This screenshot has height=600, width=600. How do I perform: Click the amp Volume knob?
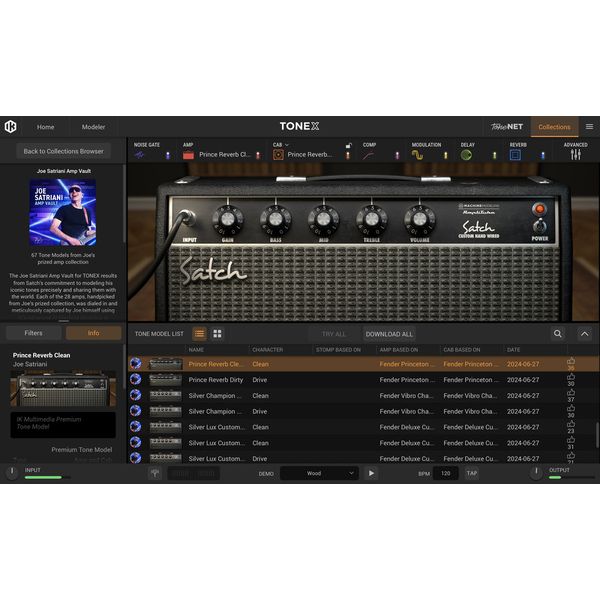pos(420,220)
